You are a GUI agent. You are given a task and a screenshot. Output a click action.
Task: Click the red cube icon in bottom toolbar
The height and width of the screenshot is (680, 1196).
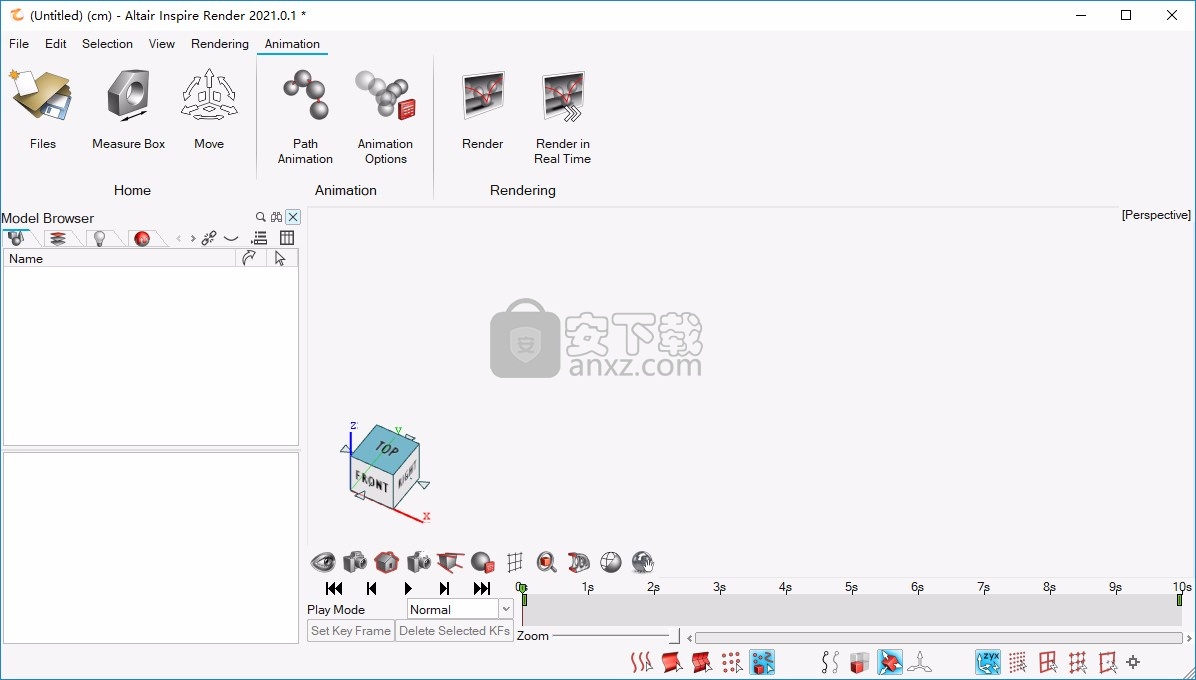[860, 662]
